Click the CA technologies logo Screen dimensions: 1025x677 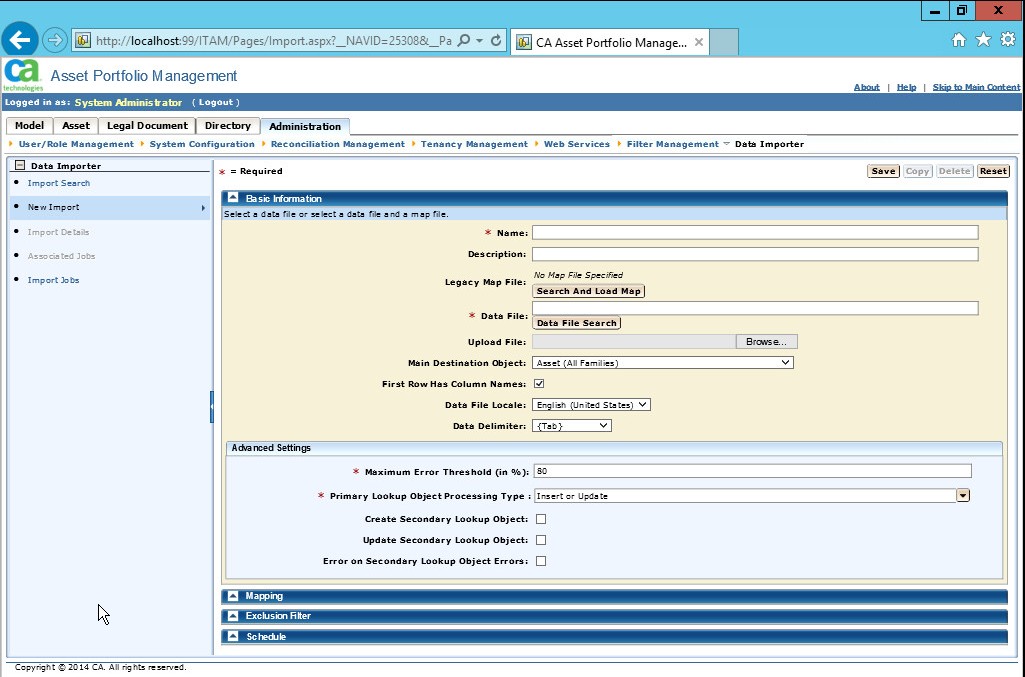point(23,75)
